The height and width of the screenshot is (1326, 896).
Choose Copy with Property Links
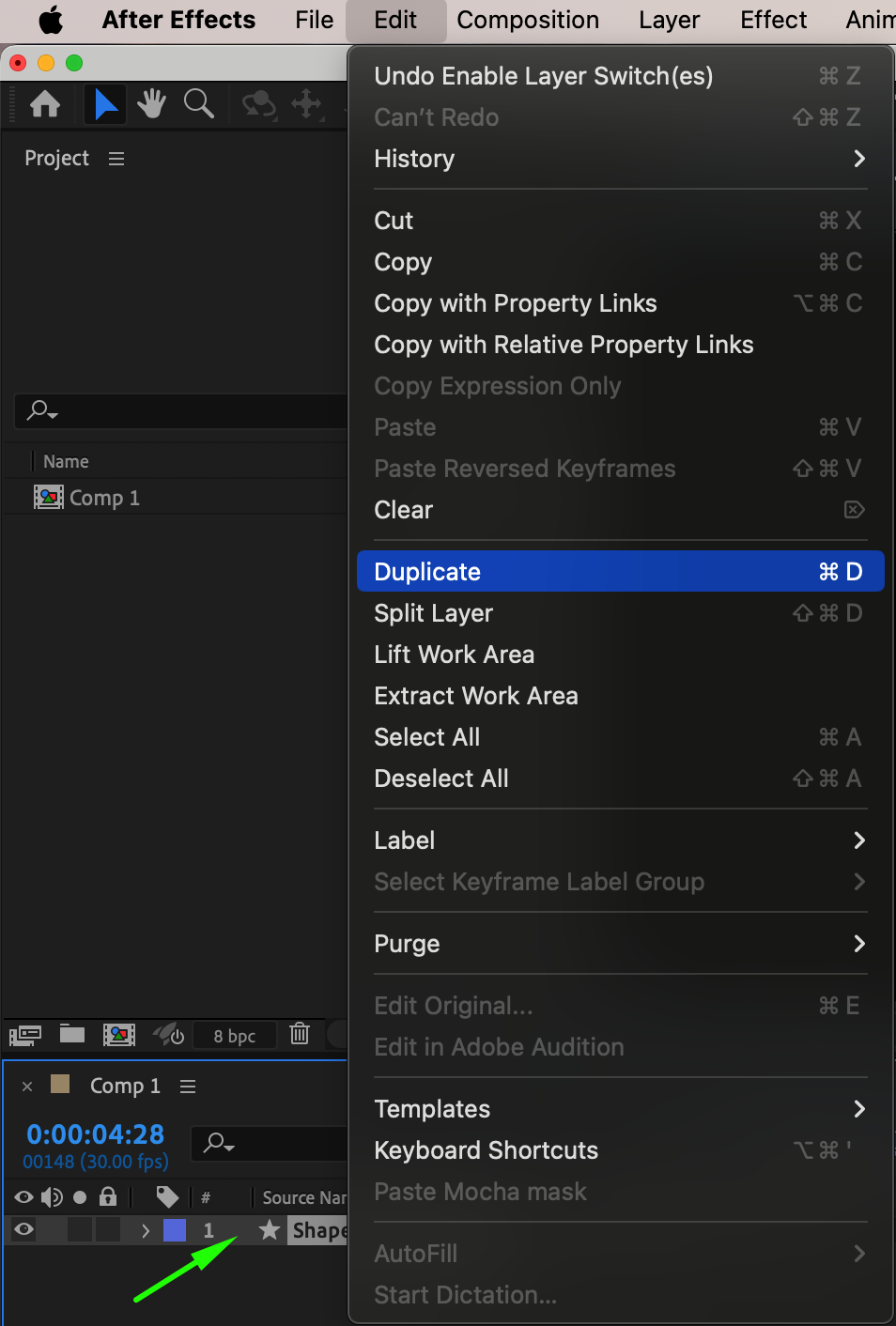(620, 303)
